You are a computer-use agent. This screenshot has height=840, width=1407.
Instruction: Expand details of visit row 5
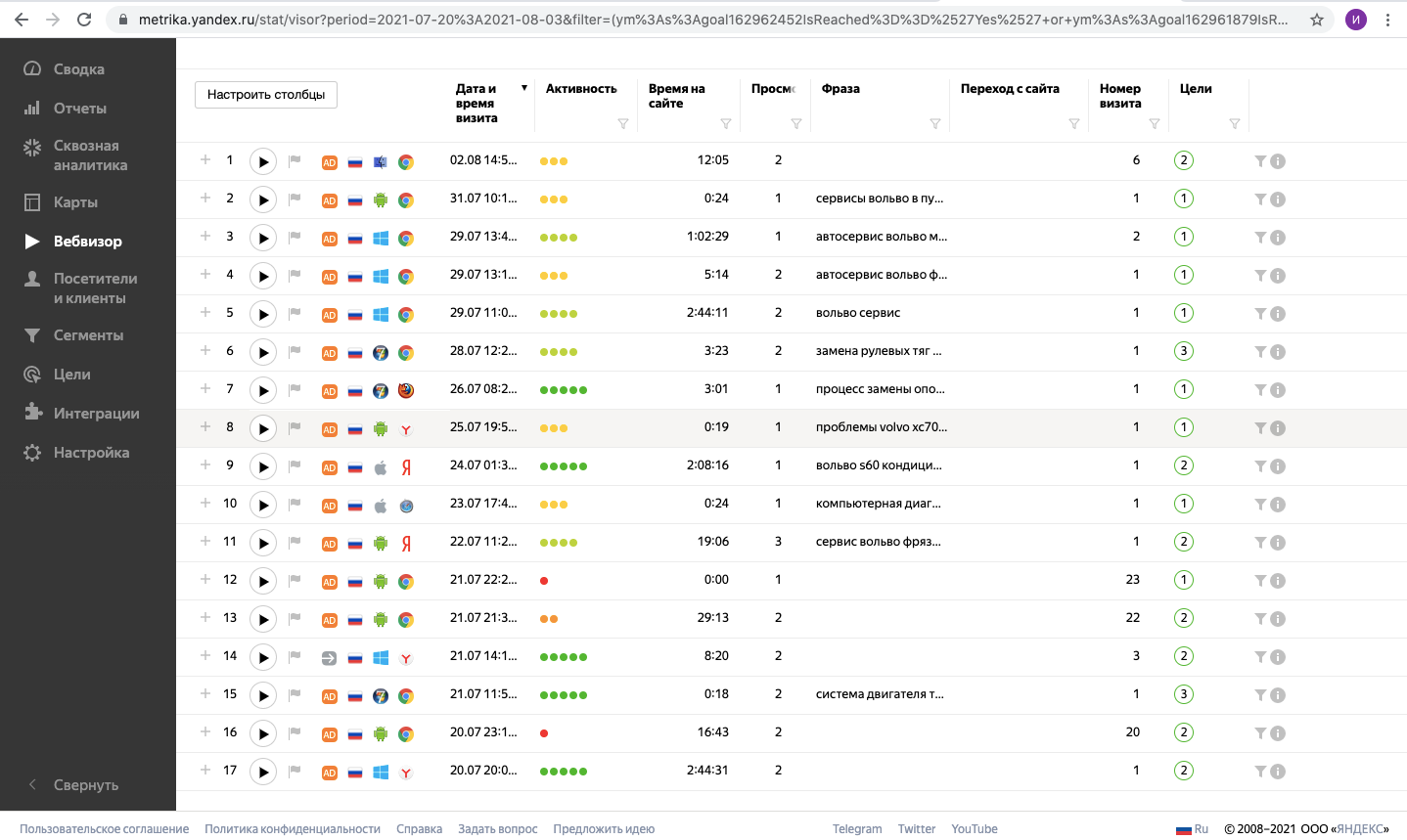pyautogui.click(x=205, y=313)
